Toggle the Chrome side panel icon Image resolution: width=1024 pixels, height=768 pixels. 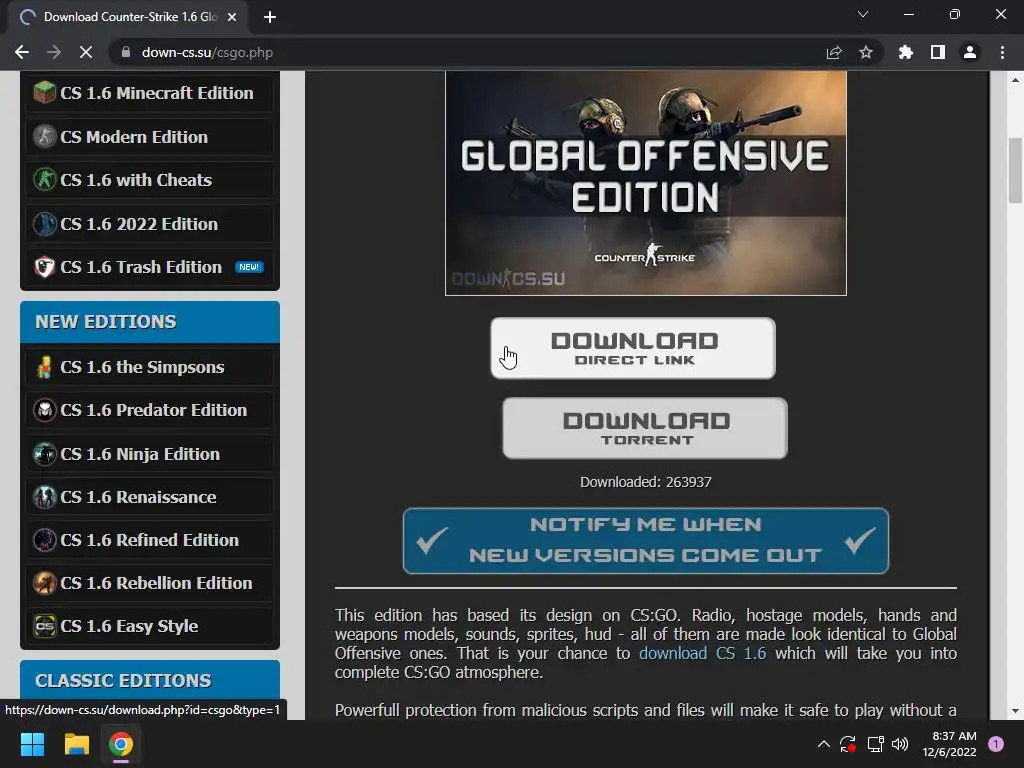[938, 52]
